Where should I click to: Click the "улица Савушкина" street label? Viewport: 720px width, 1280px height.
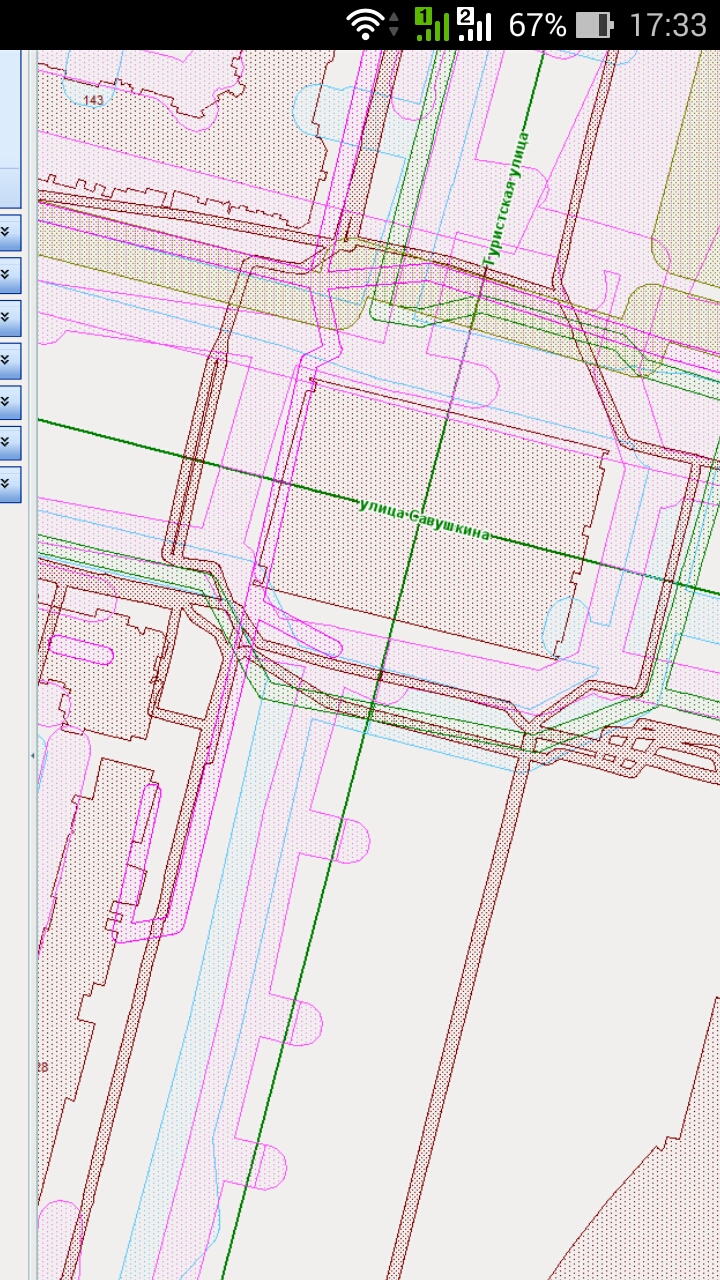point(425,520)
